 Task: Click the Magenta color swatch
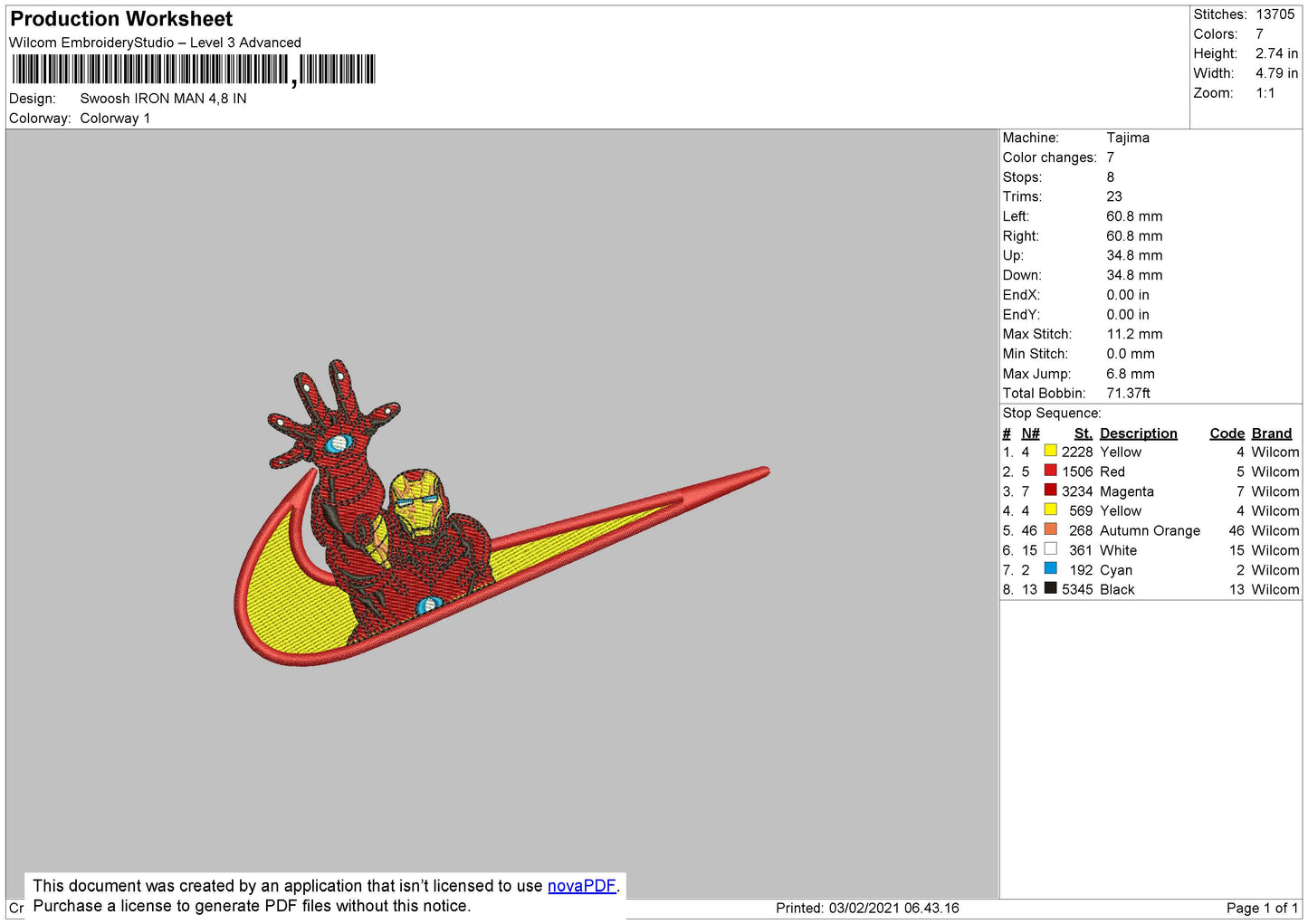pyautogui.click(x=1050, y=491)
